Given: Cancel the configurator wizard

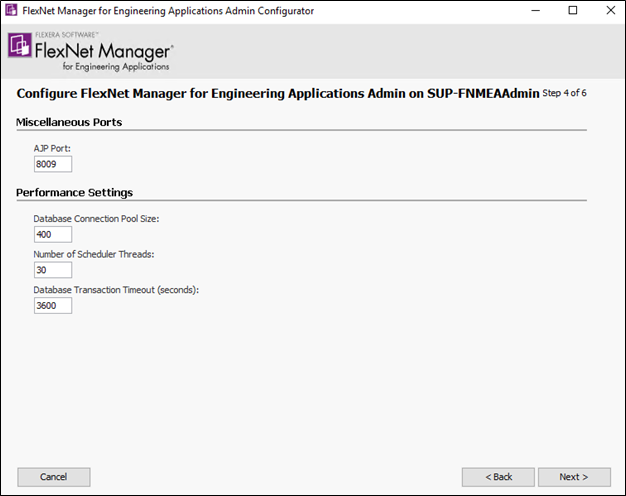Looking at the screenshot, I should coord(54,477).
